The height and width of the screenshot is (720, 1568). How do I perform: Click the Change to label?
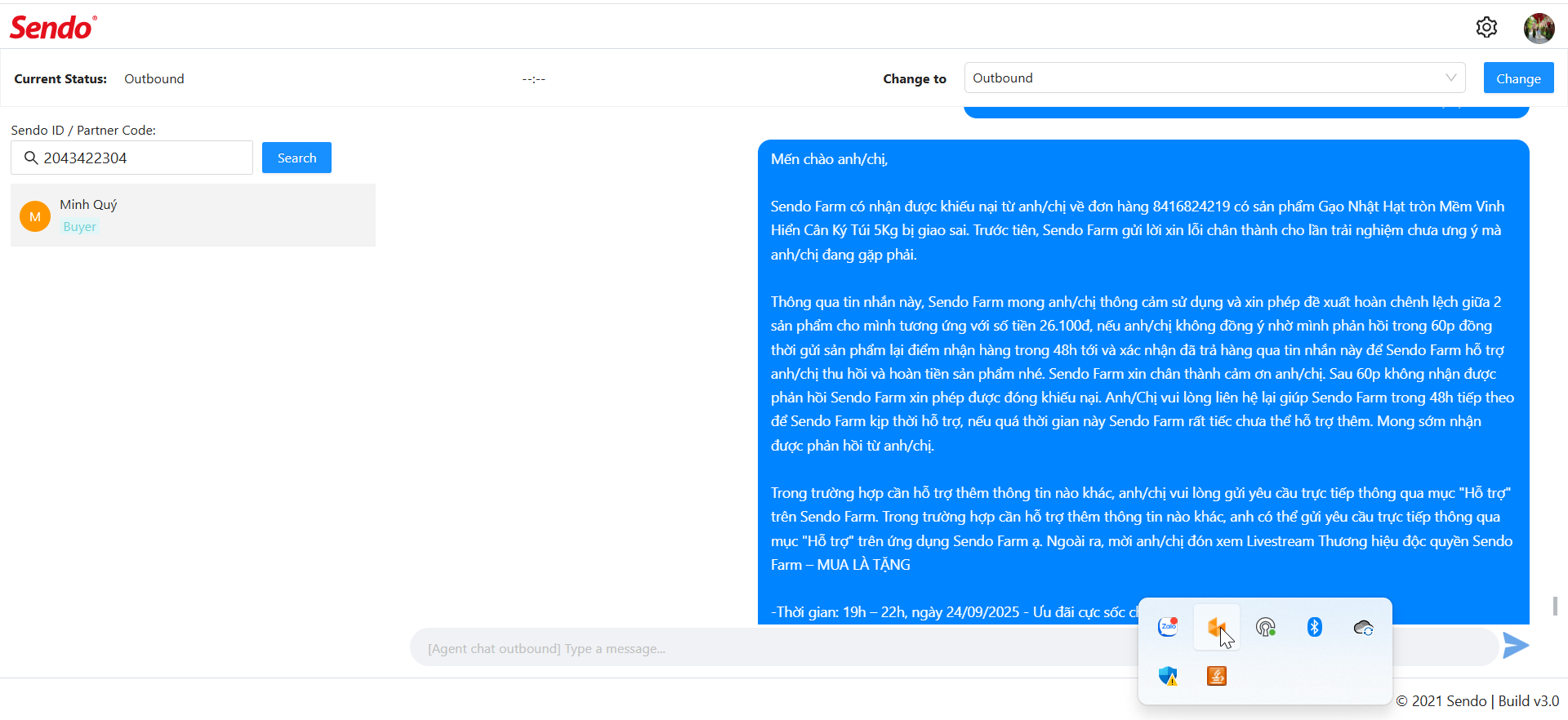(915, 78)
